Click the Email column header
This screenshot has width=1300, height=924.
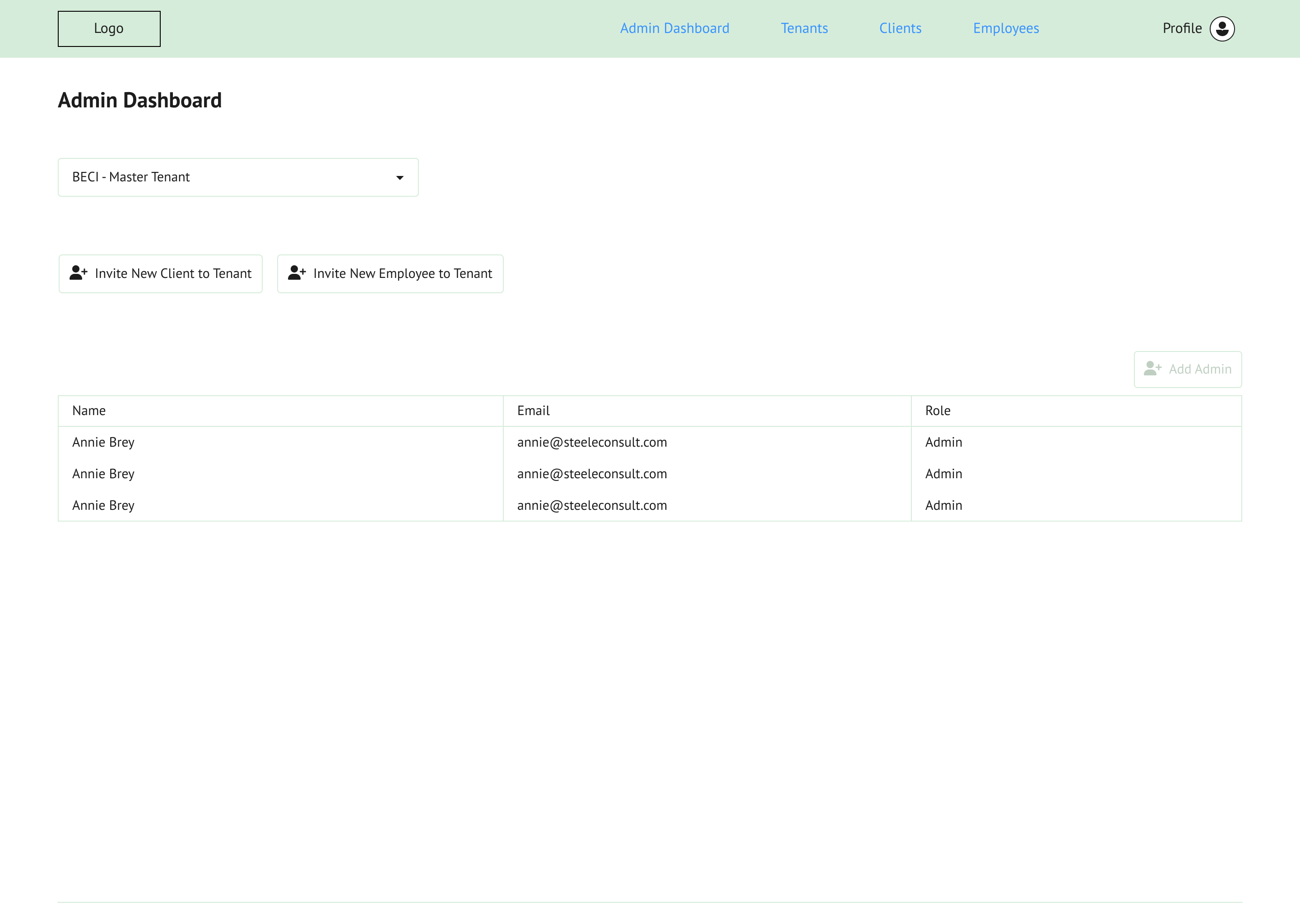(534, 411)
